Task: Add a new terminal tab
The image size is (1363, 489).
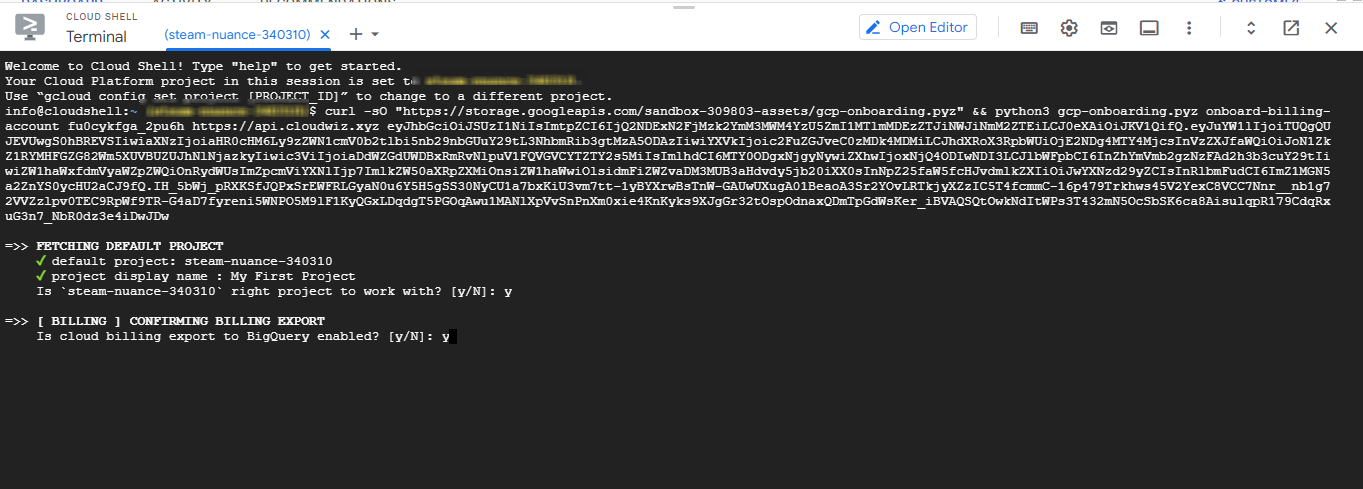Action: coord(355,34)
